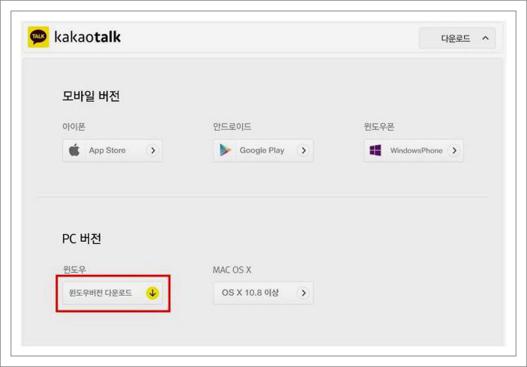This screenshot has height=367, width=527.
Task: Click the PC 버전 heading
Action: coord(82,239)
